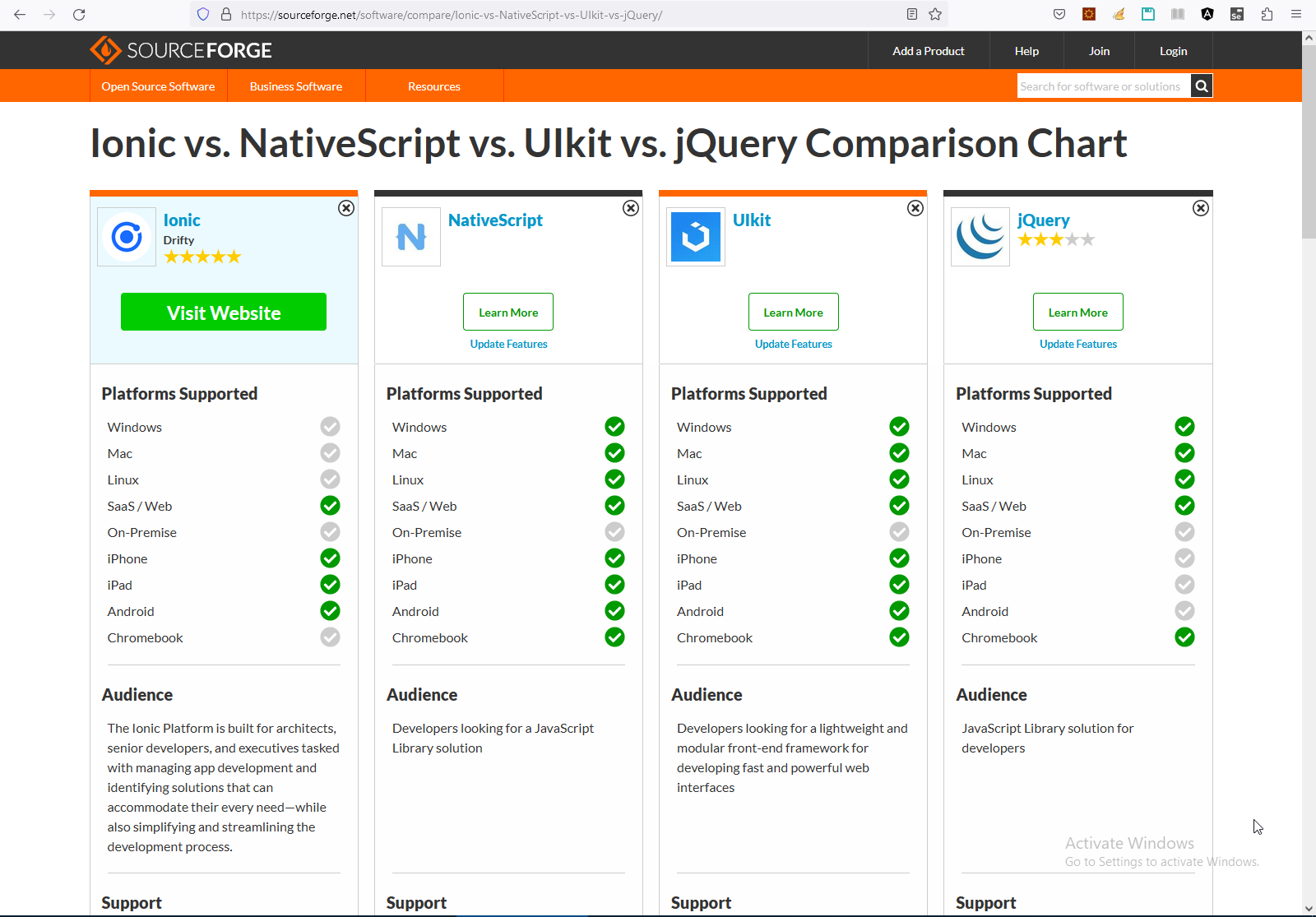Open the Resources menu
The height and width of the screenshot is (917, 1316).
click(x=434, y=86)
